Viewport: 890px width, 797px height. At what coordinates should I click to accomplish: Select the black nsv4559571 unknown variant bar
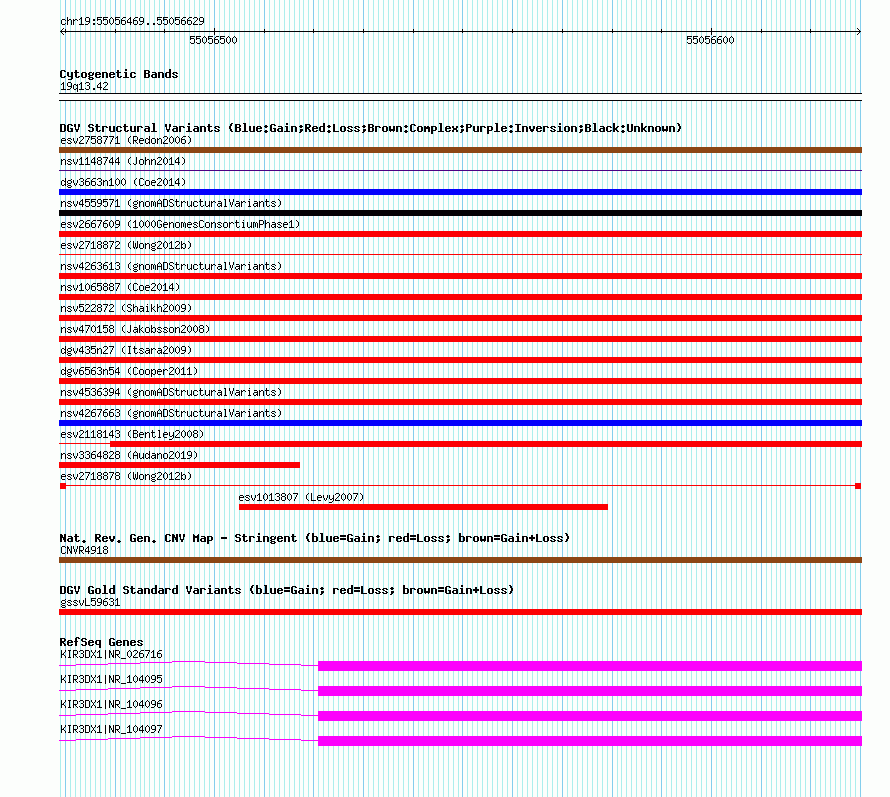click(460, 213)
